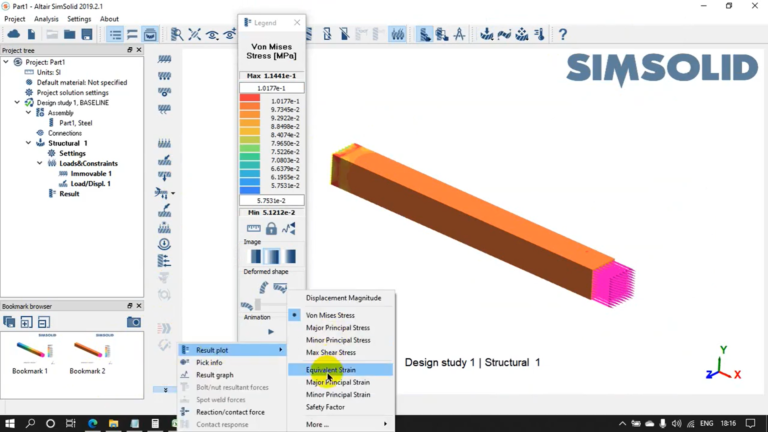Select Load/Displ. 1 in project tree
The height and width of the screenshot is (432, 768).
coord(90,184)
